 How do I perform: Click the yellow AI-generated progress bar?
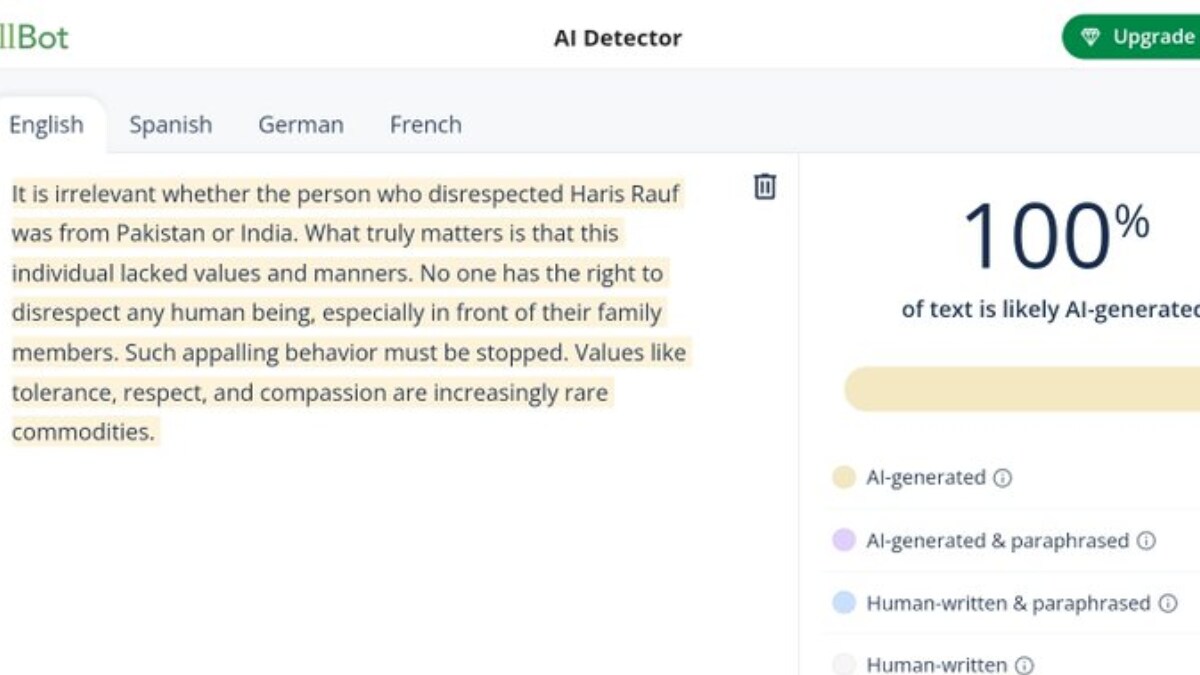[1020, 388]
